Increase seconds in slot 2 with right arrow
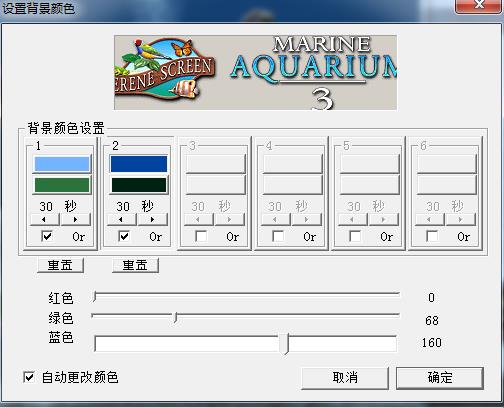The image size is (504, 408). point(153,220)
